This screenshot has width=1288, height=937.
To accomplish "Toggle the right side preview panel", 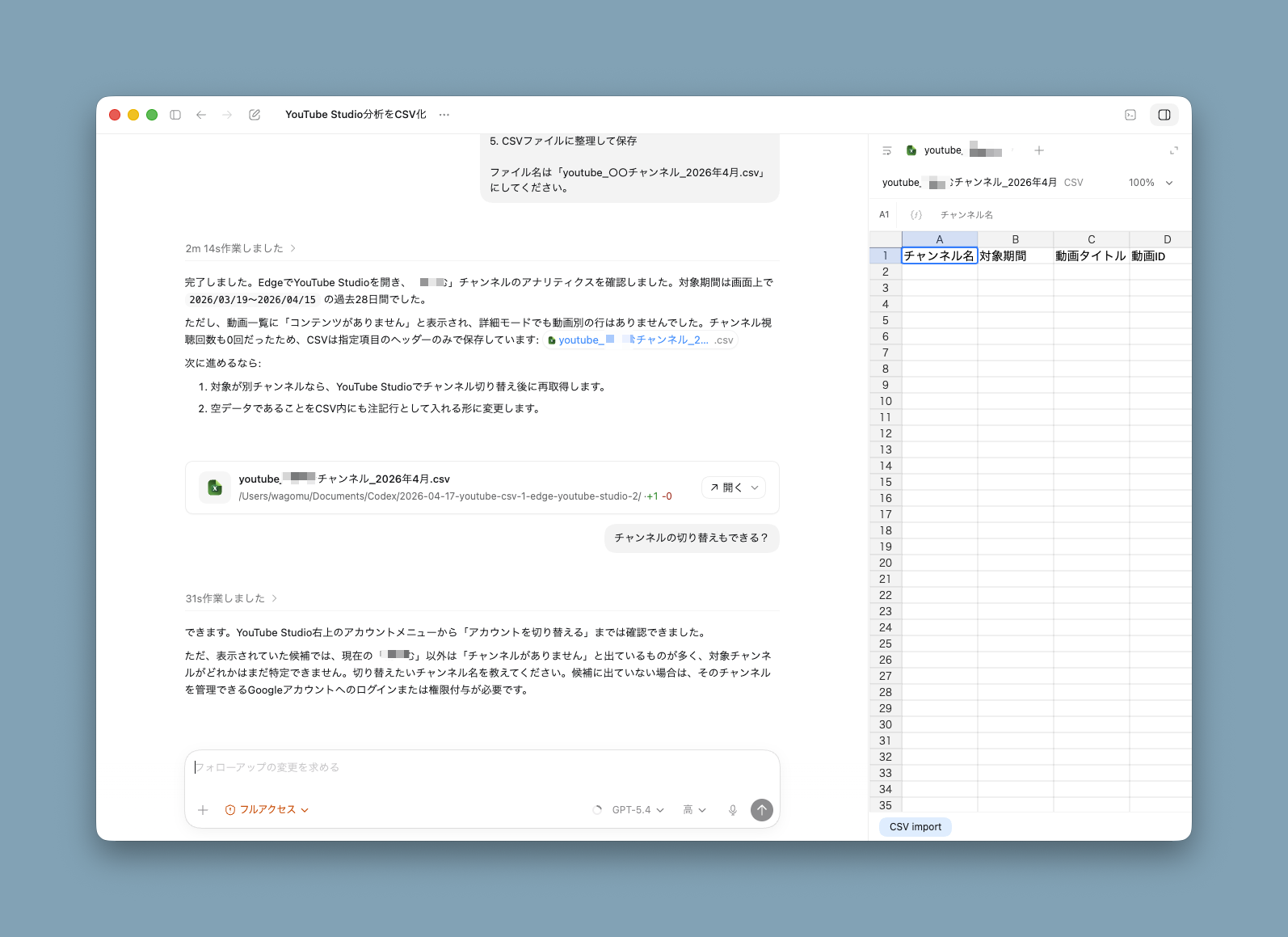I will tap(1164, 115).
